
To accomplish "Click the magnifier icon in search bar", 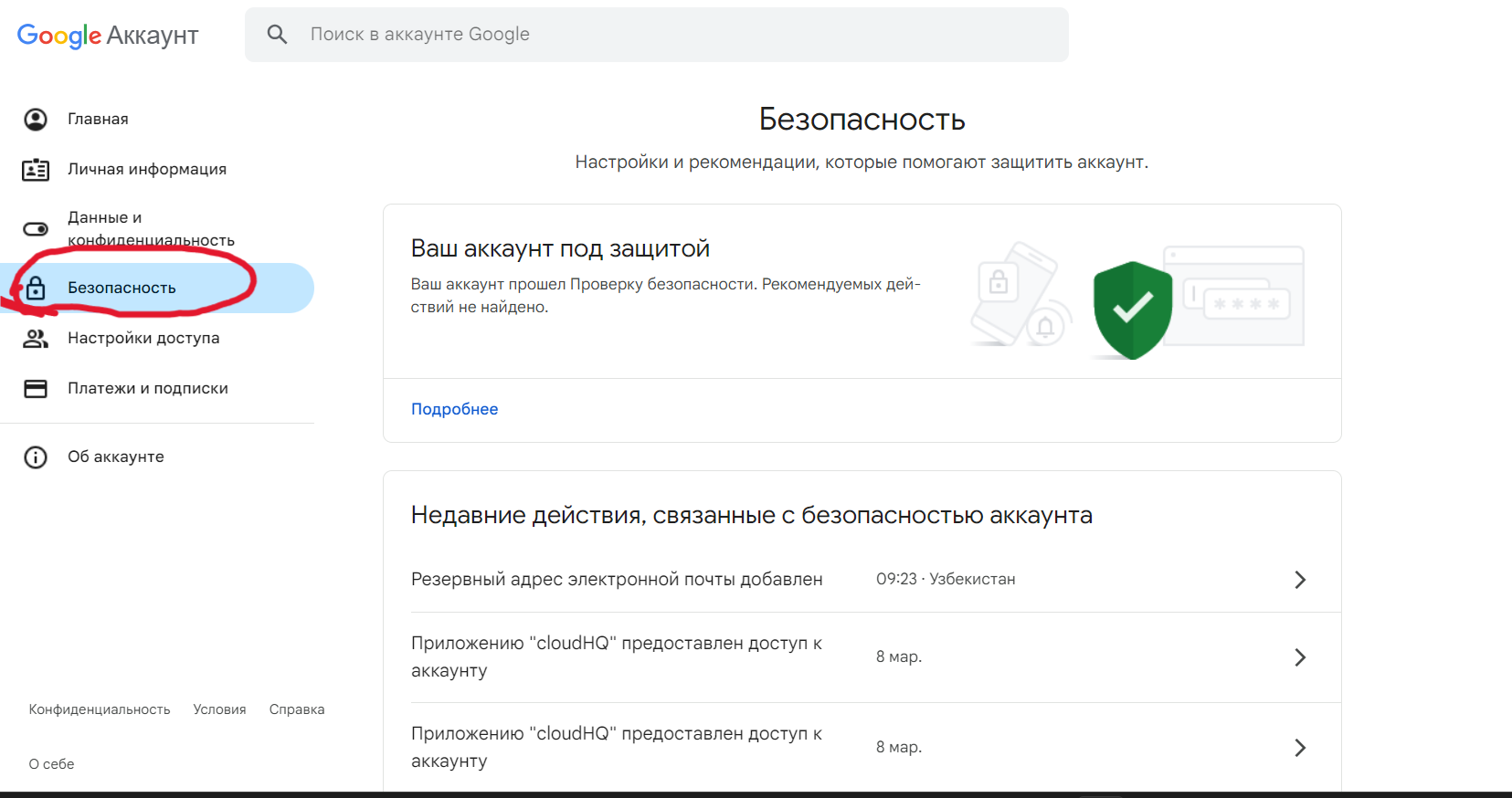I will pos(277,35).
